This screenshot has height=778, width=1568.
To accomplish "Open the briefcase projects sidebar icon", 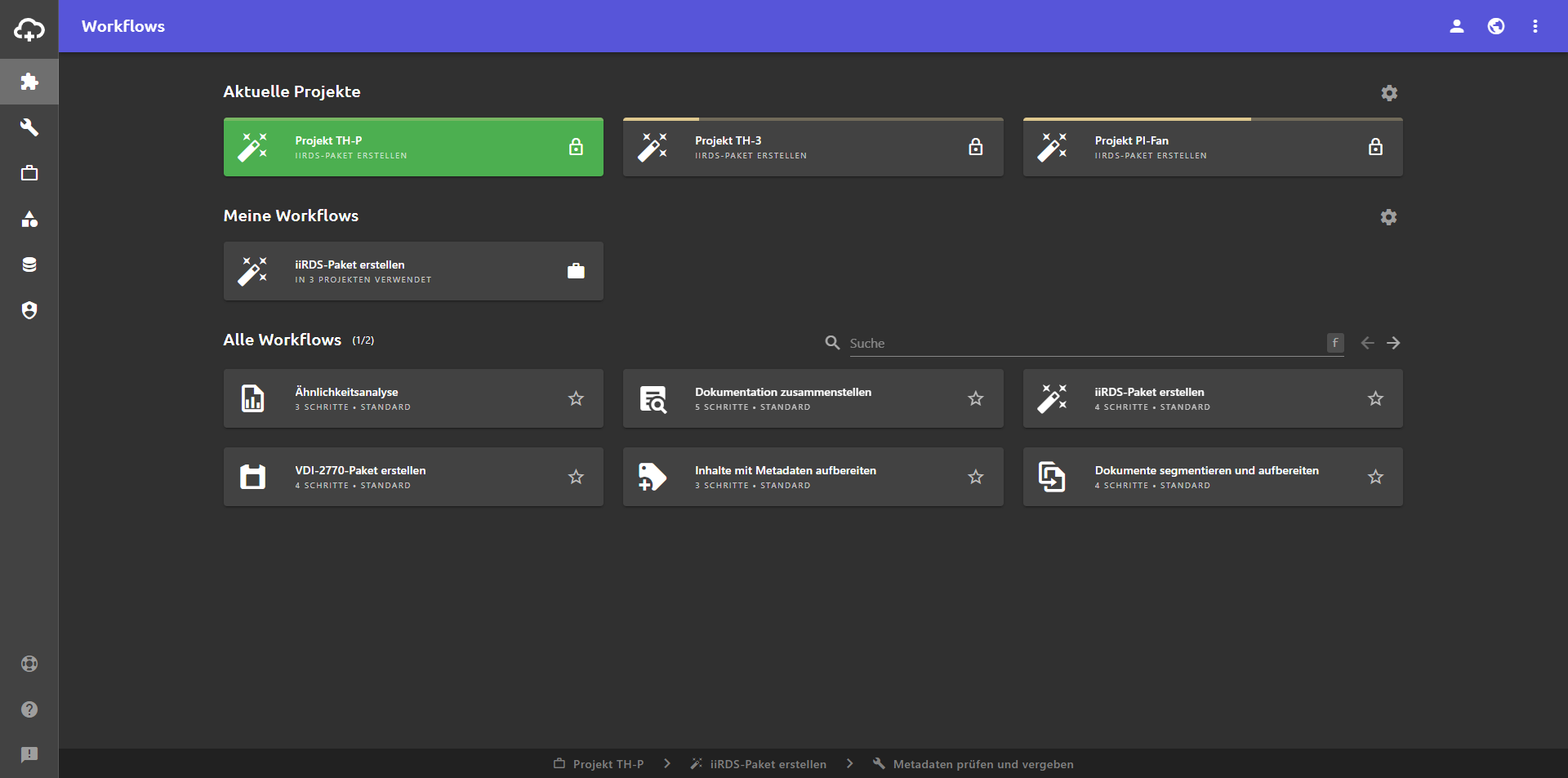I will pyautogui.click(x=29, y=173).
